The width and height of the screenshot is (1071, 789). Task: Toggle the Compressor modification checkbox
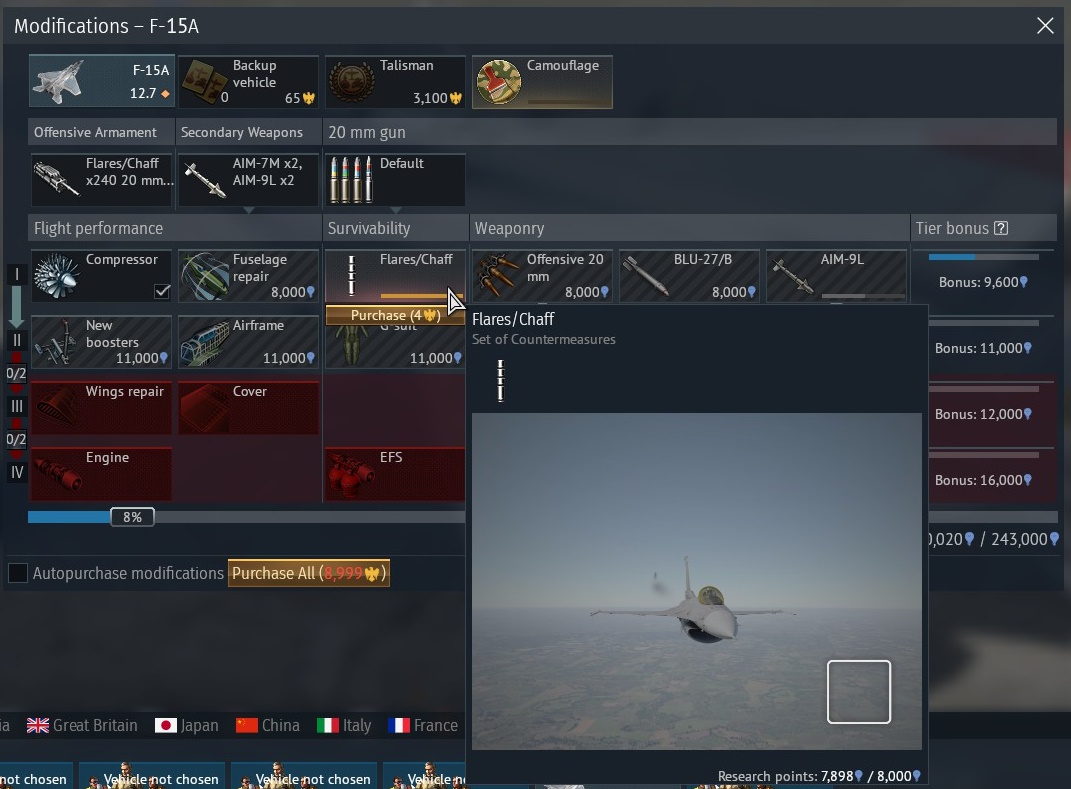162,292
